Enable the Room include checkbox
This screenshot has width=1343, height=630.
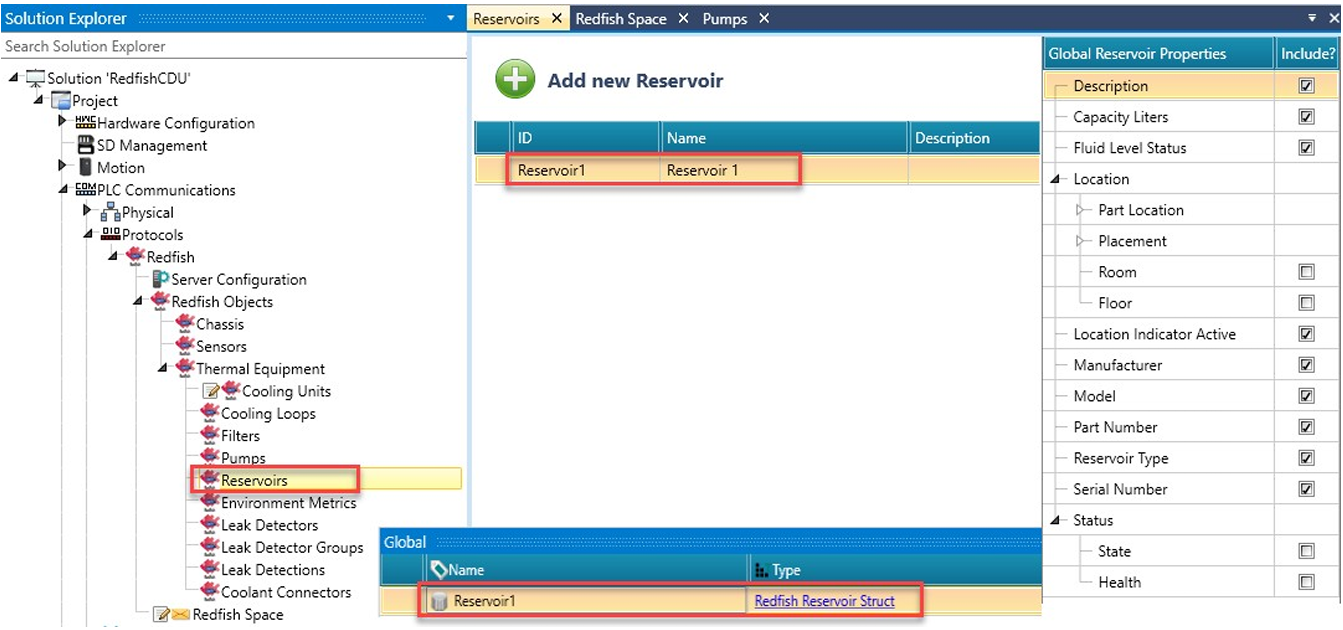pyautogui.click(x=1306, y=272)
